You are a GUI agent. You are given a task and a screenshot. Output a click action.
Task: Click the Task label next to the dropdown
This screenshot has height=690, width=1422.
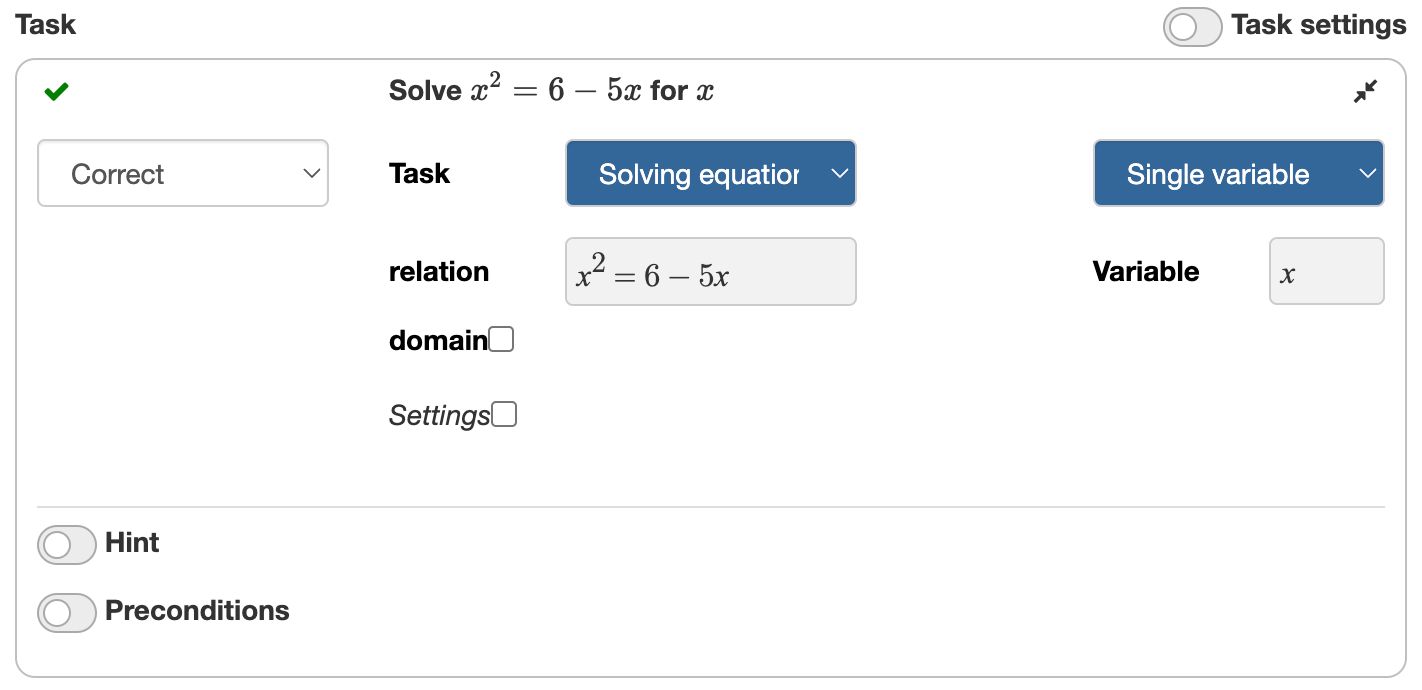[419, 173]
